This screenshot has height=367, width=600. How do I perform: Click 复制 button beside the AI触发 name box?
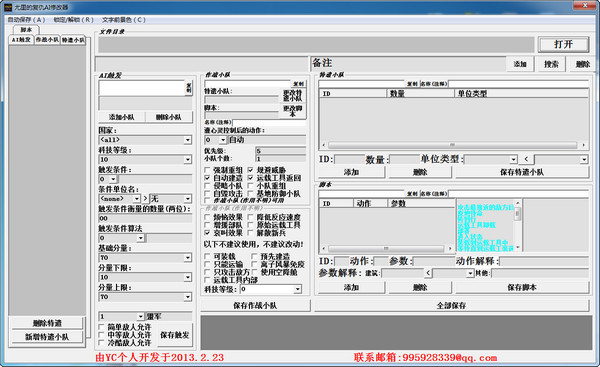tap(189, 88)
